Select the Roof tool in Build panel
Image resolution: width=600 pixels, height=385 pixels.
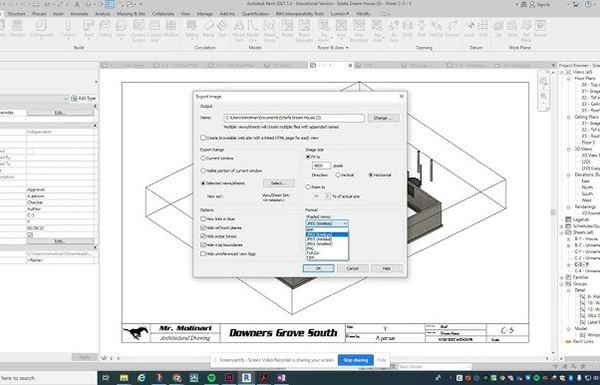point(89,29)
